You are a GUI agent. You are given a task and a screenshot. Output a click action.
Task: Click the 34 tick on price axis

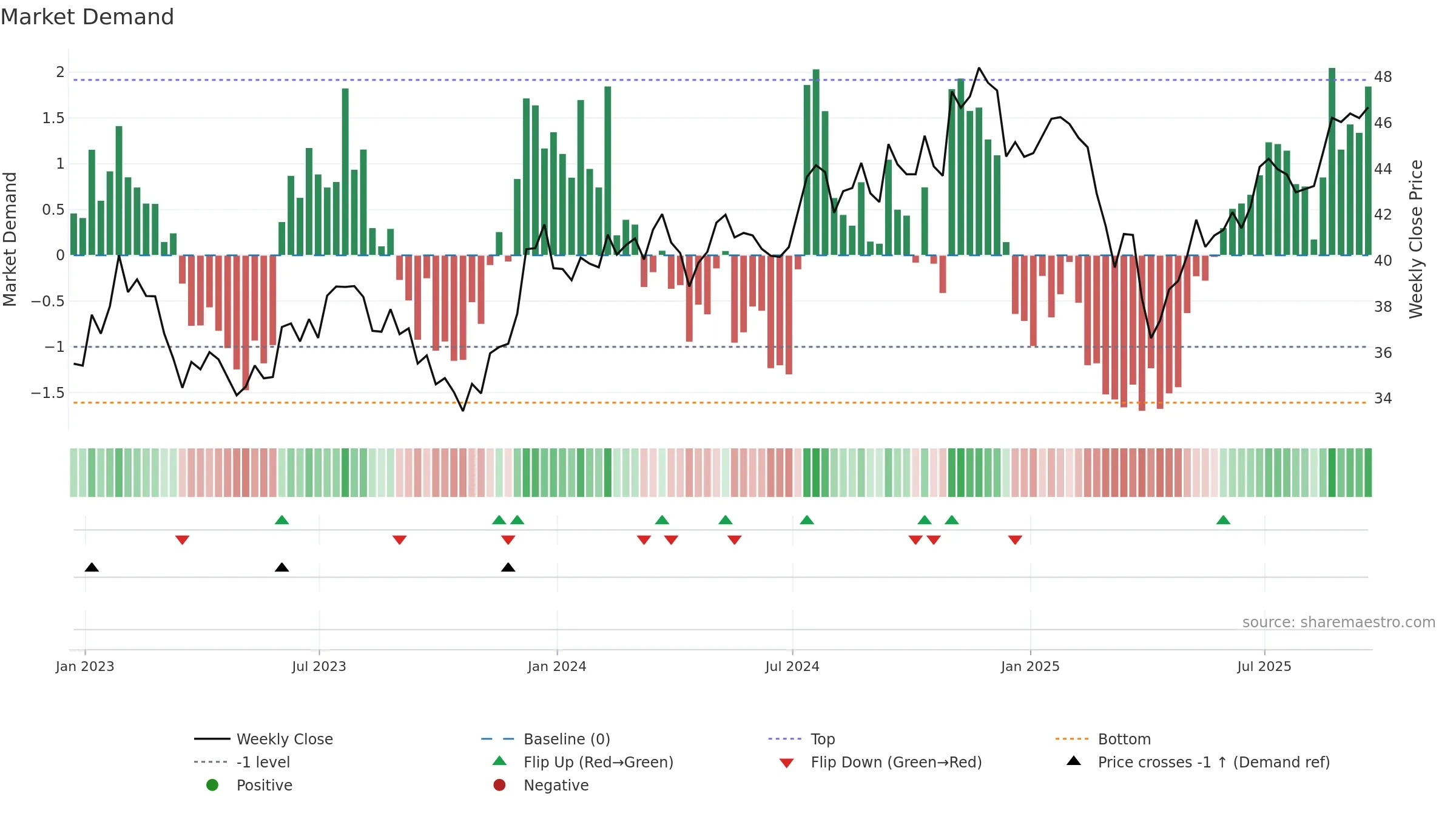(1383, 399)
